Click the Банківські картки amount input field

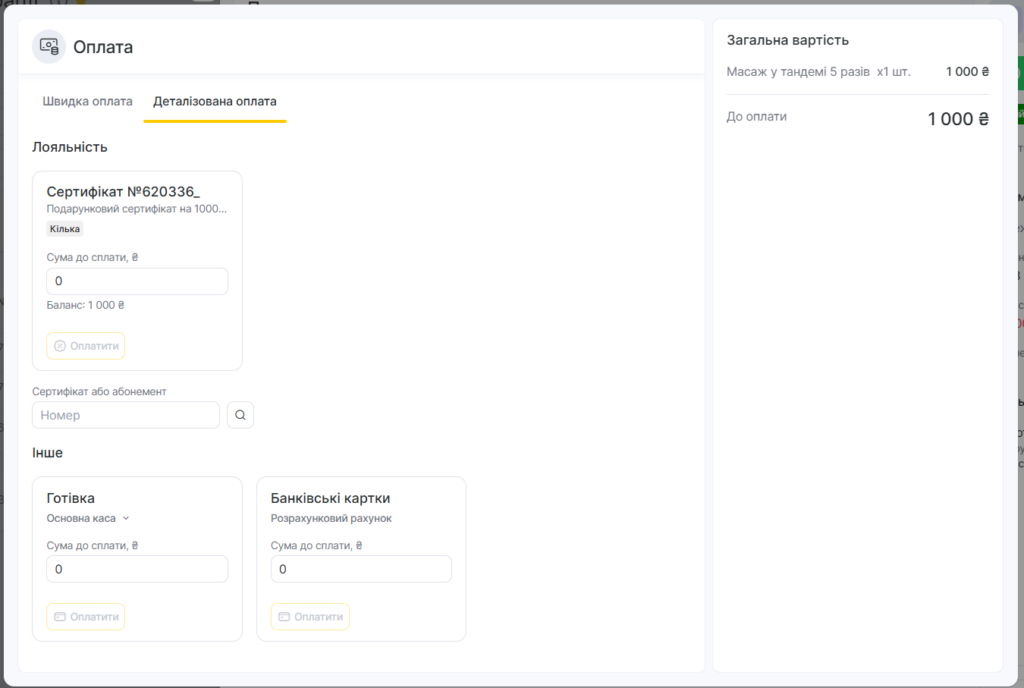361,569
